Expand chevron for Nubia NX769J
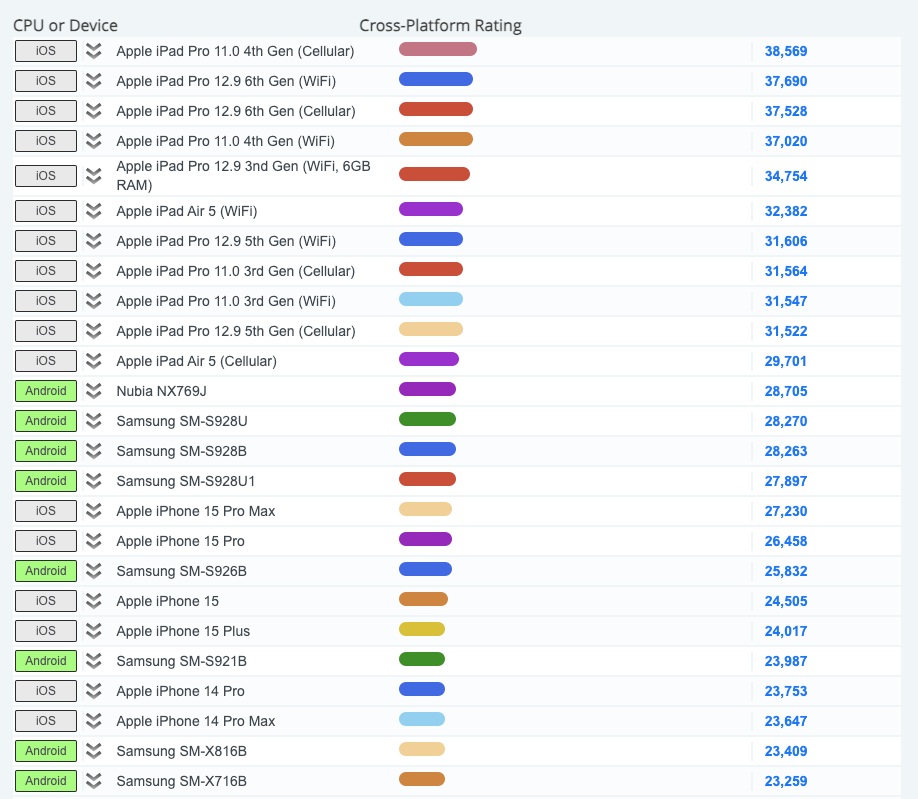The image size is (918, 799). 94,391
